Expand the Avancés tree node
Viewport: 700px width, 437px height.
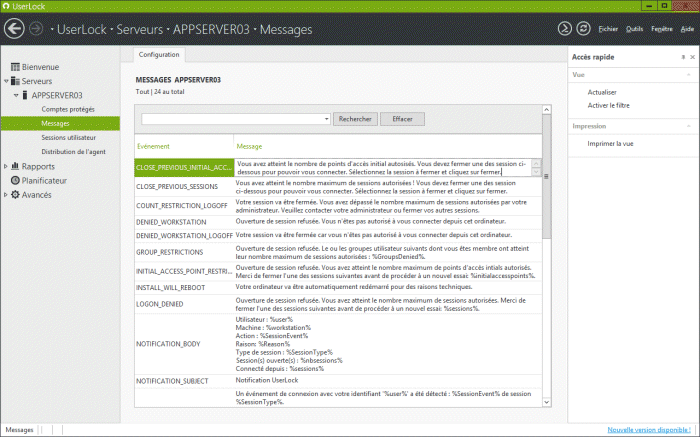click(x=6, y=195)
